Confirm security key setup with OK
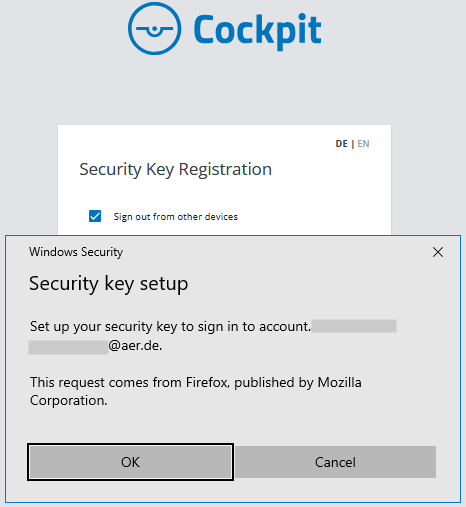Viewport: 466px width, 507px height. tap(130, 462)
